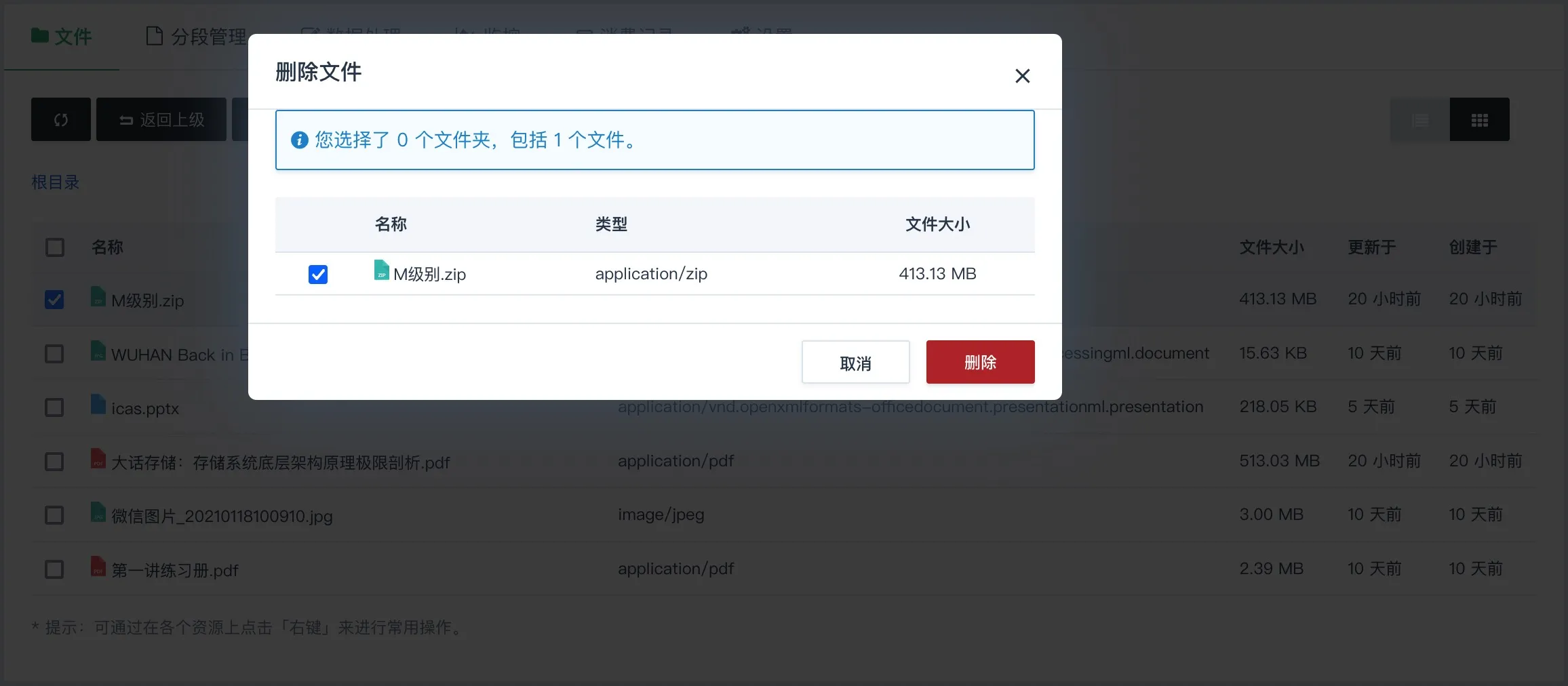1568x686 pixels.
Task: Click the 返回上级 button
Action: [161, 119]
